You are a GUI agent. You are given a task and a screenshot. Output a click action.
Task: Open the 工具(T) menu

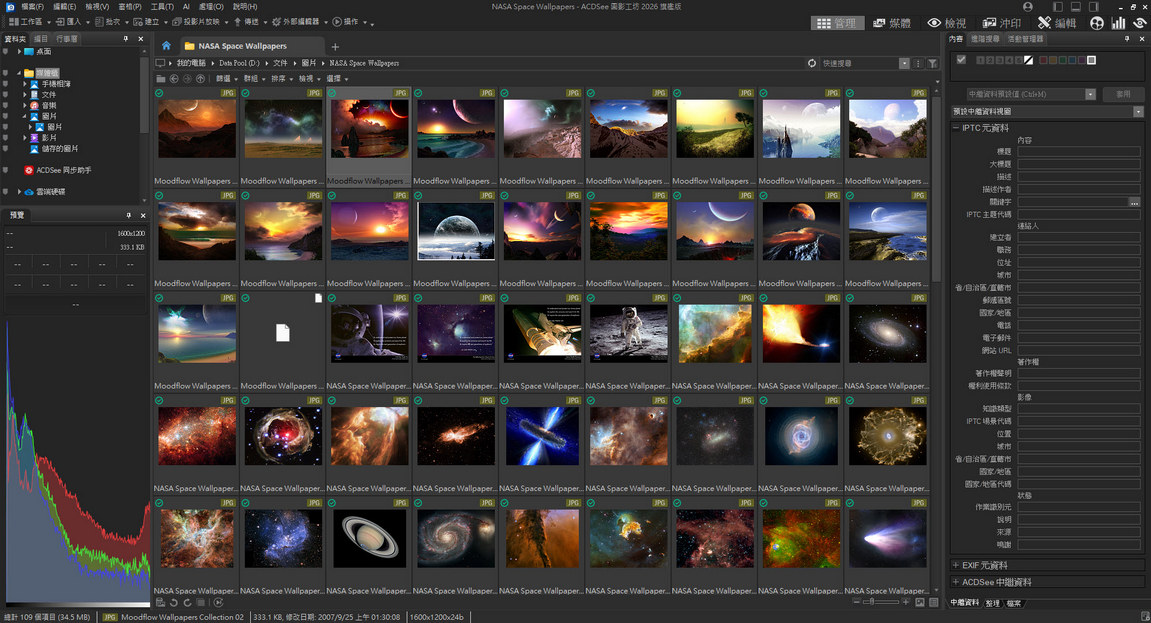(x=162, y=6)
